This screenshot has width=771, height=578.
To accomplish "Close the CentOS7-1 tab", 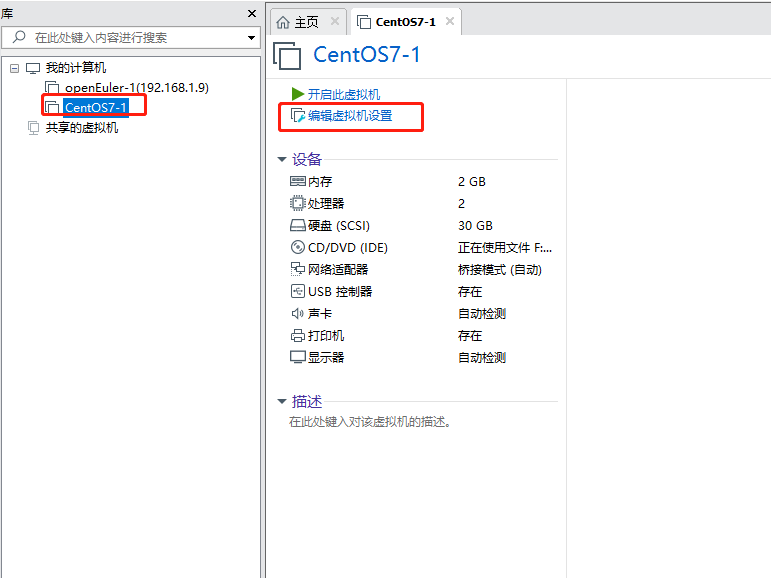I will tap(450, 21).
